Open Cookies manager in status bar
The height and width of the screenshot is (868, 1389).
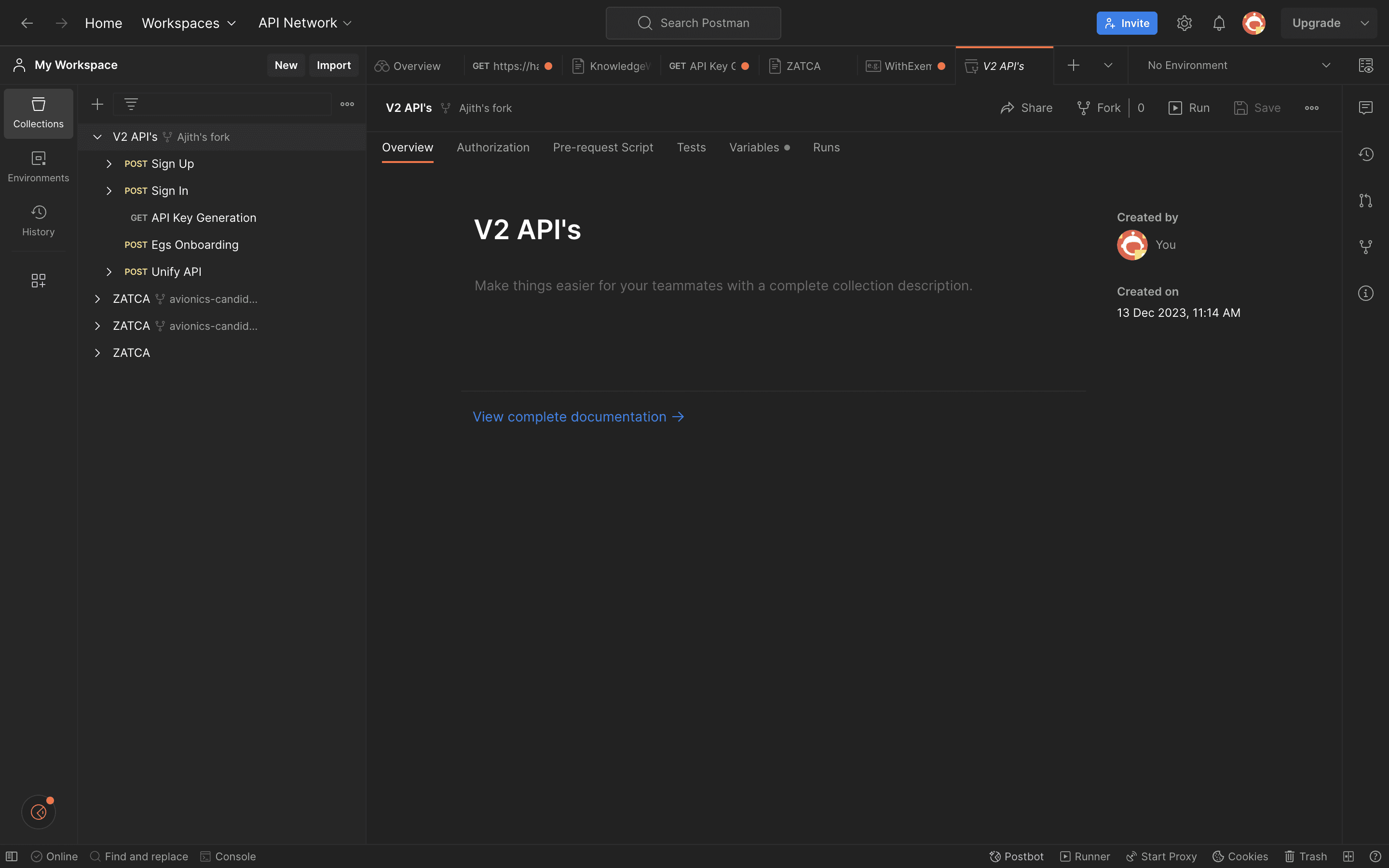click(1240, 856)
